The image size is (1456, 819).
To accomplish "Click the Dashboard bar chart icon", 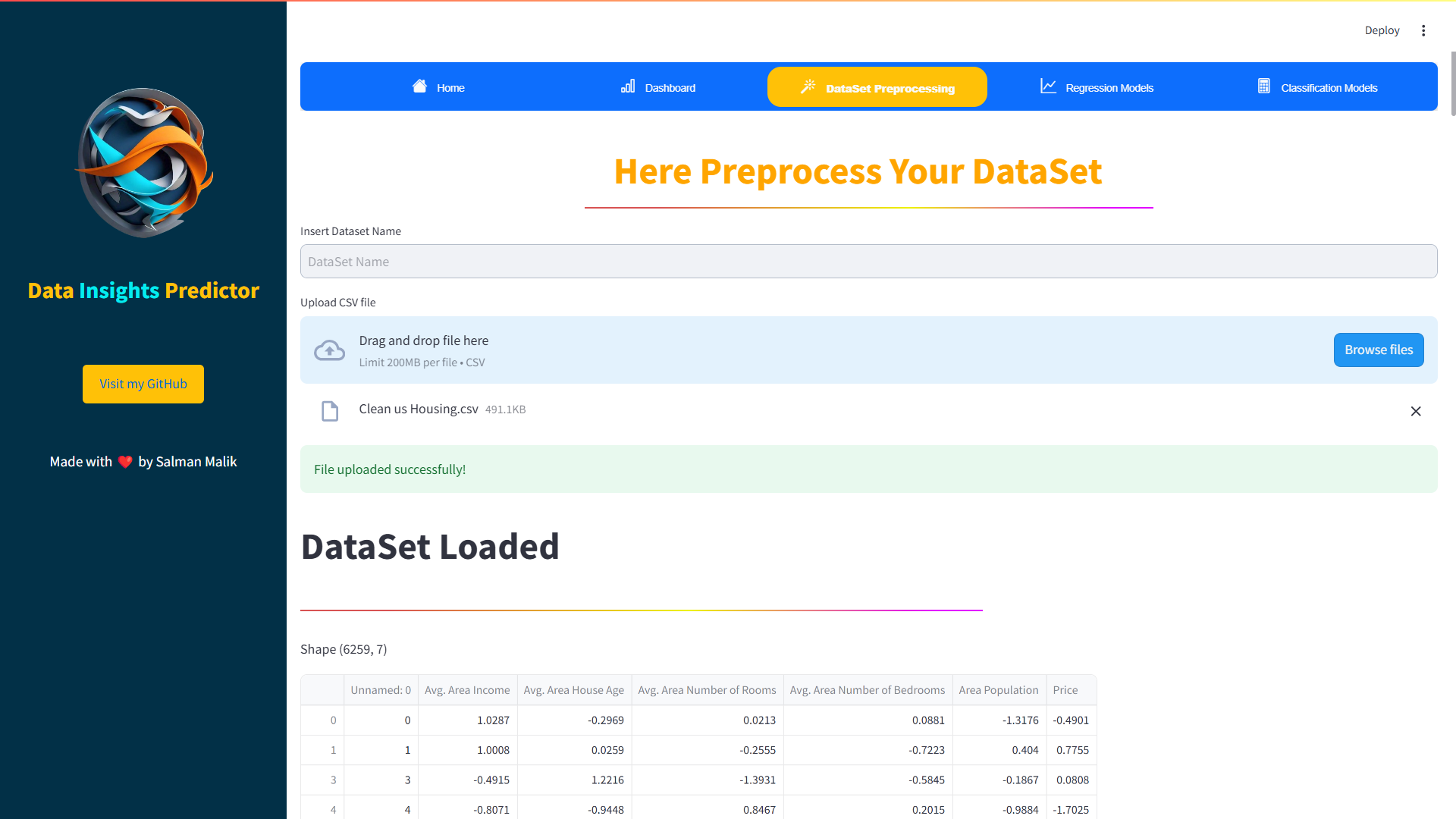I will pos(628,86).
